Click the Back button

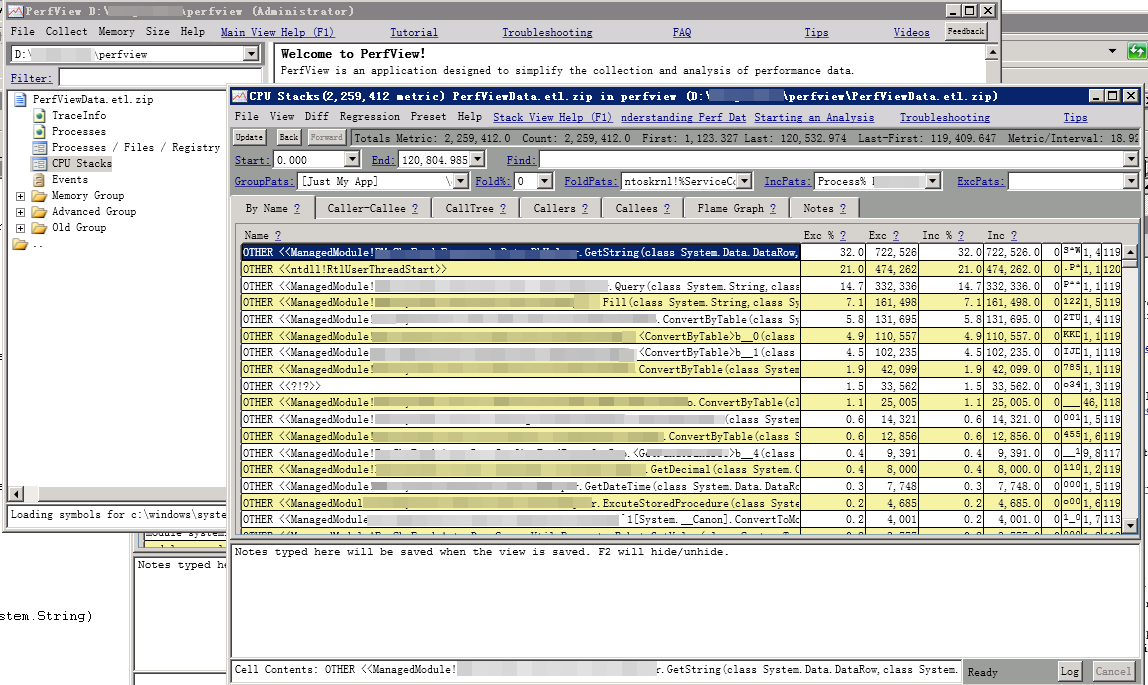[x=289, y=138]
